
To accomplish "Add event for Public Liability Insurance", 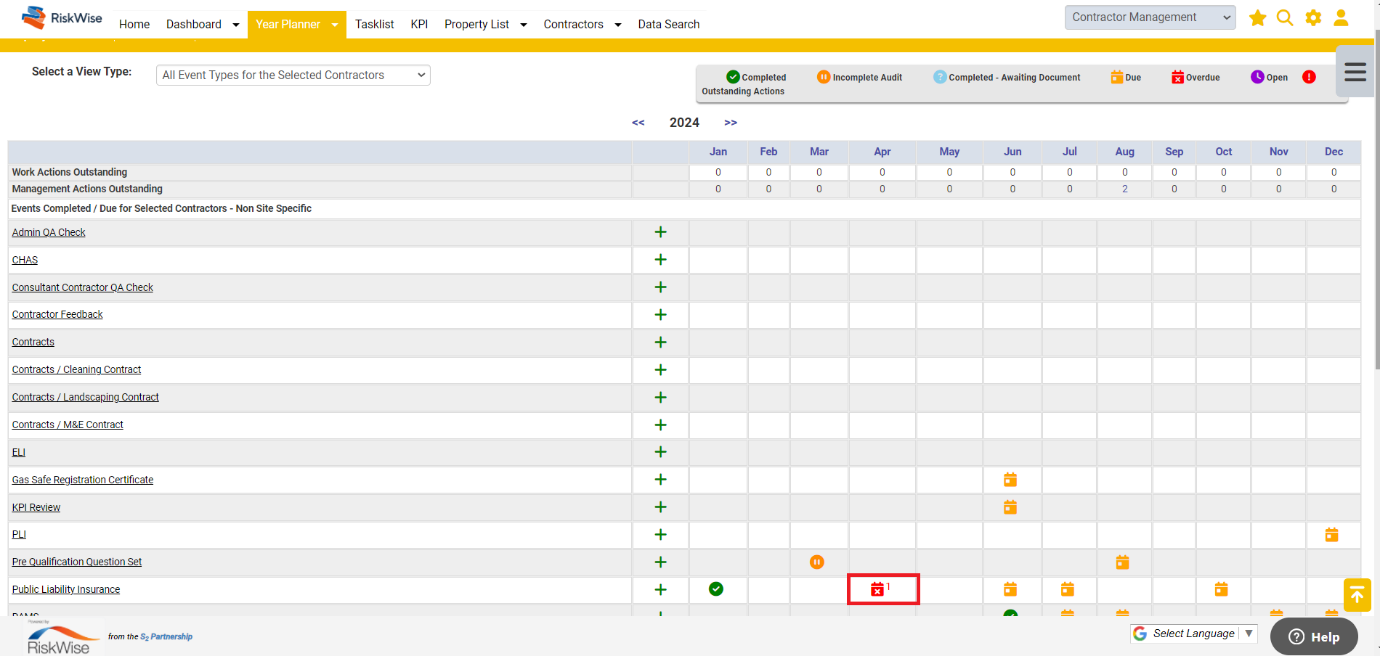I will 660,590.
